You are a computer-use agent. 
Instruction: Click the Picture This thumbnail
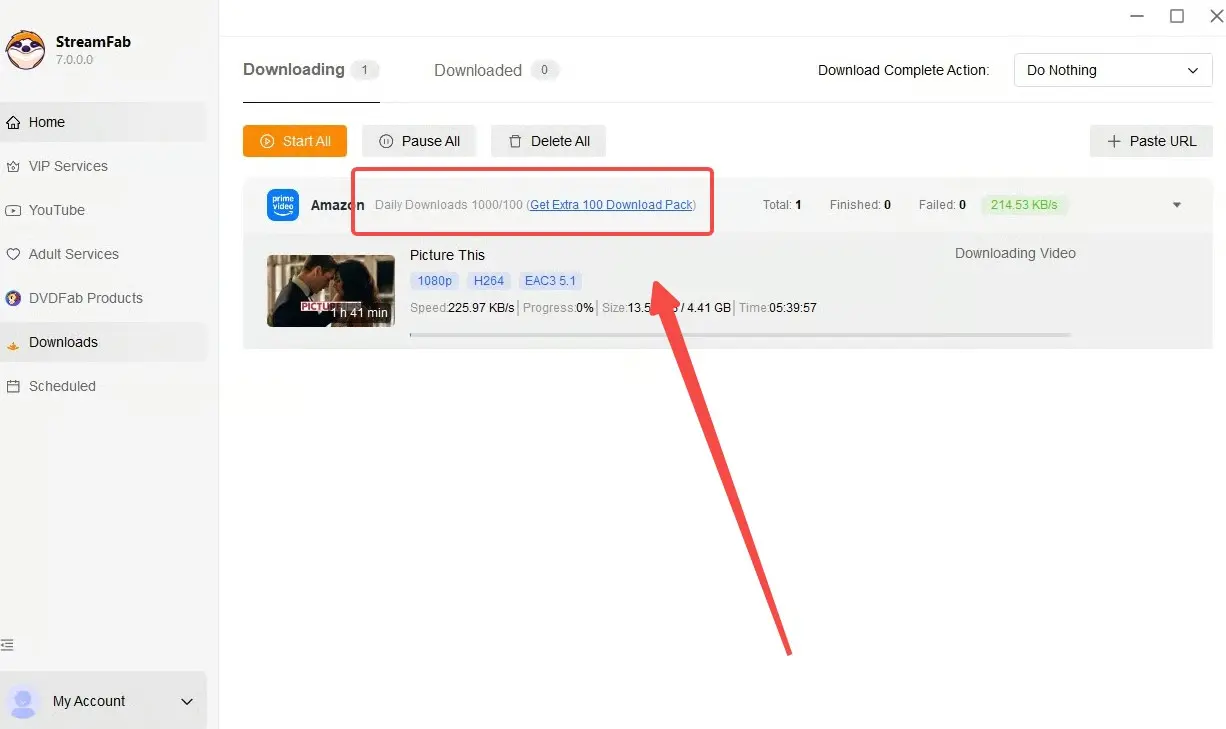pos(331,291)
